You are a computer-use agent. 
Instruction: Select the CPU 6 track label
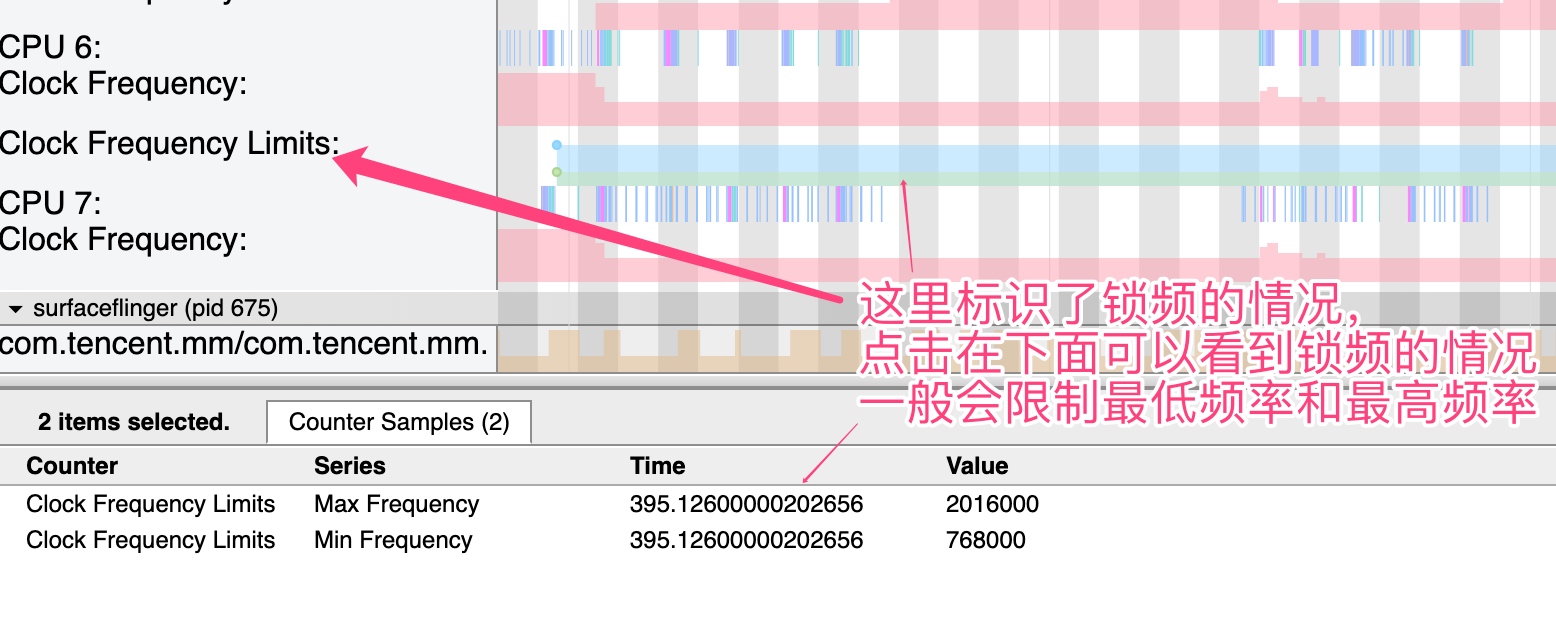51,48
